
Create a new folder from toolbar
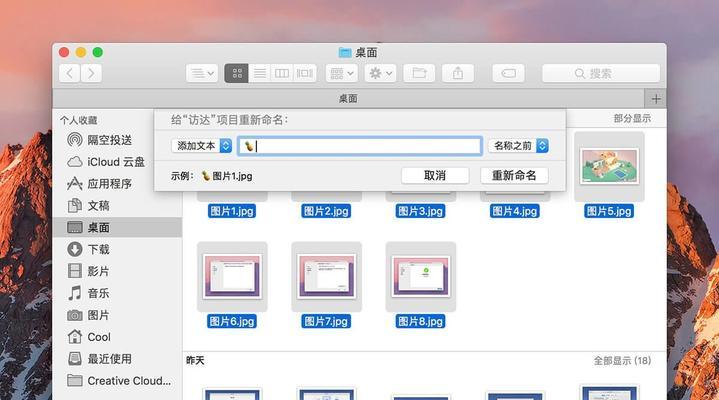click(419, 73)
